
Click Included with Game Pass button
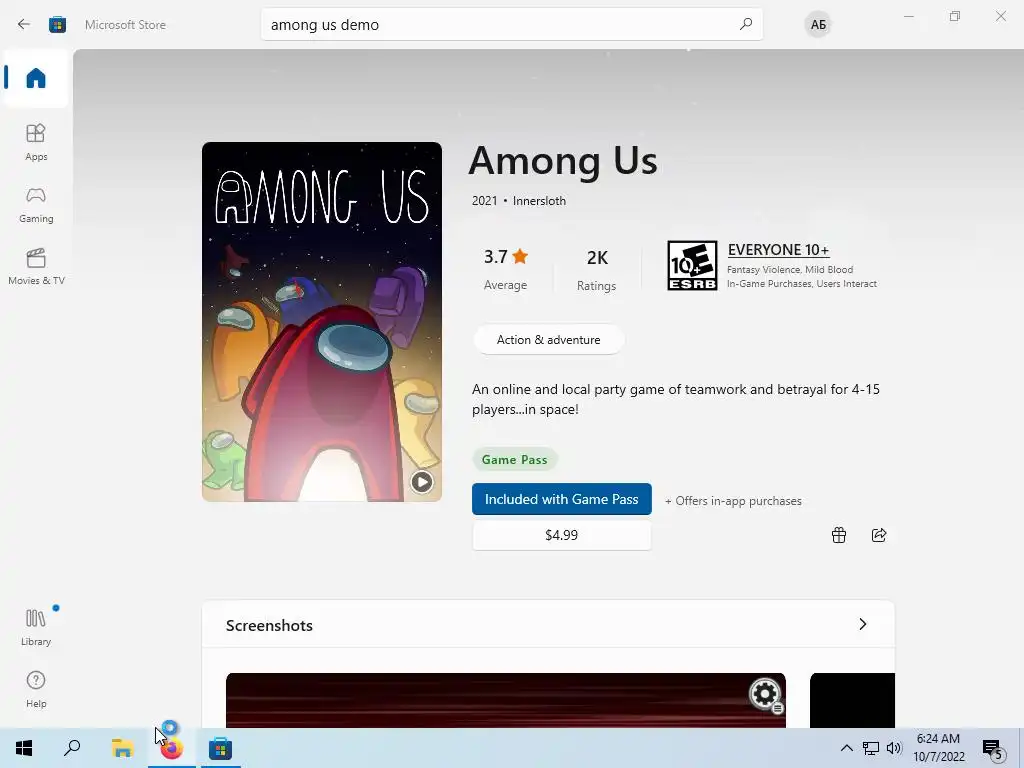(x=562, y=499)
